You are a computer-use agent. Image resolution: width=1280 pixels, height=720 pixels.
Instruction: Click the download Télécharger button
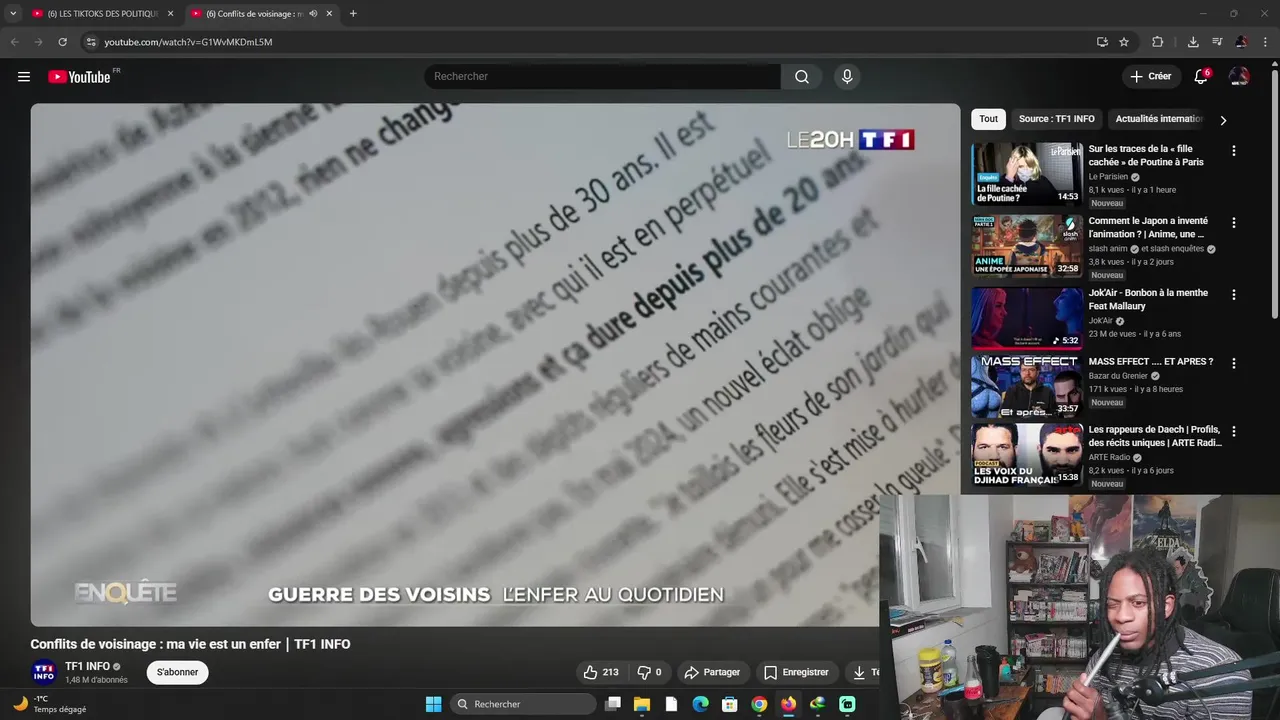click(x=862, y=672)
